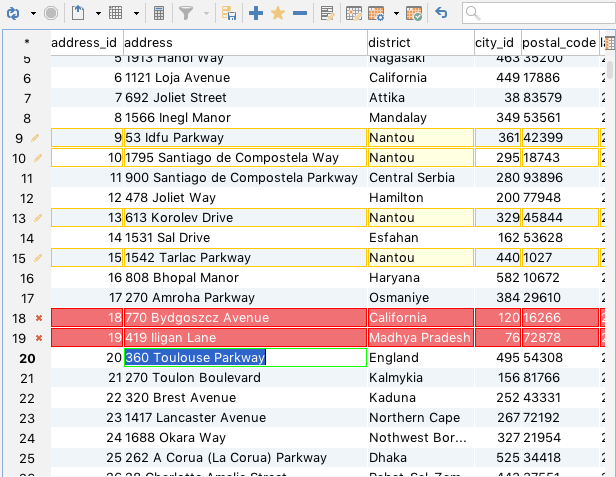
Task: Click the refresh data icon
Action: click(12, 13)
